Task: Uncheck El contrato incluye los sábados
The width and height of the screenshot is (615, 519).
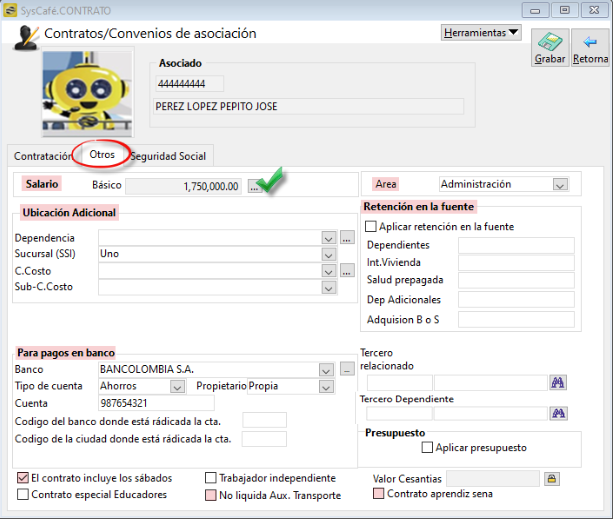Action: click(x=23, y=478)
